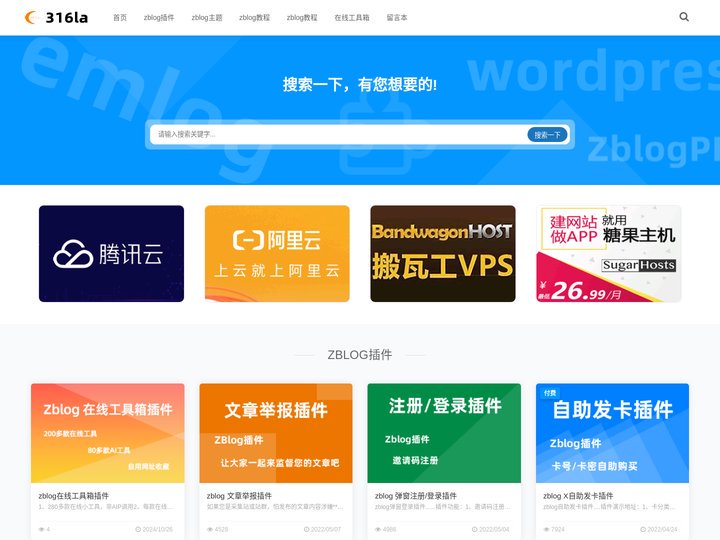The width and height of the screenshot is (720, 540).
Task: Click the 2024/10/26 date text
Action: click(158, 529)
